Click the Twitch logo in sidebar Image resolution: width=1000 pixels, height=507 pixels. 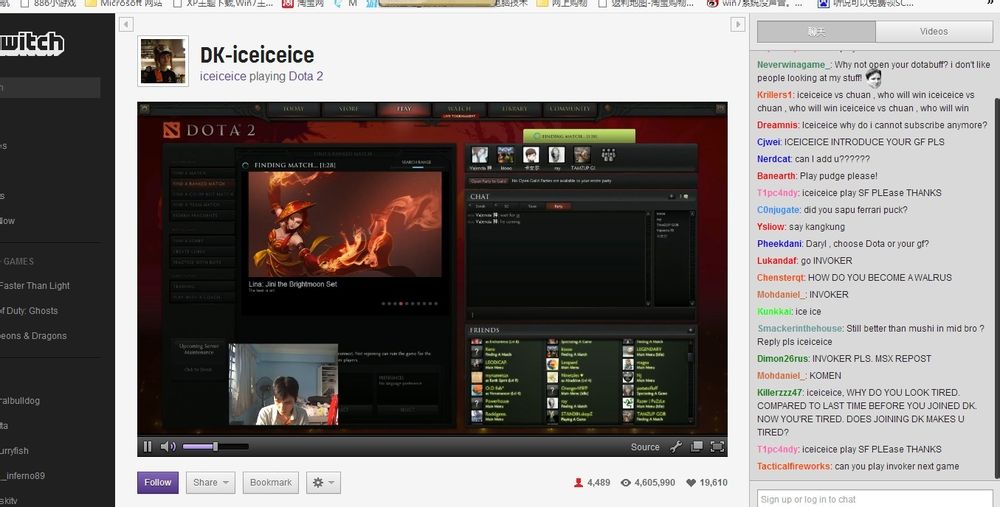point(32,43)
